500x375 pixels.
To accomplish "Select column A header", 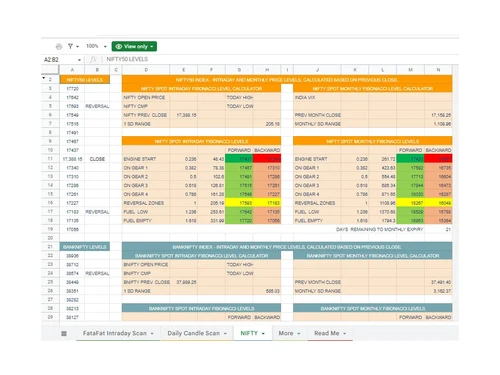I will click(x=72, y=70).
